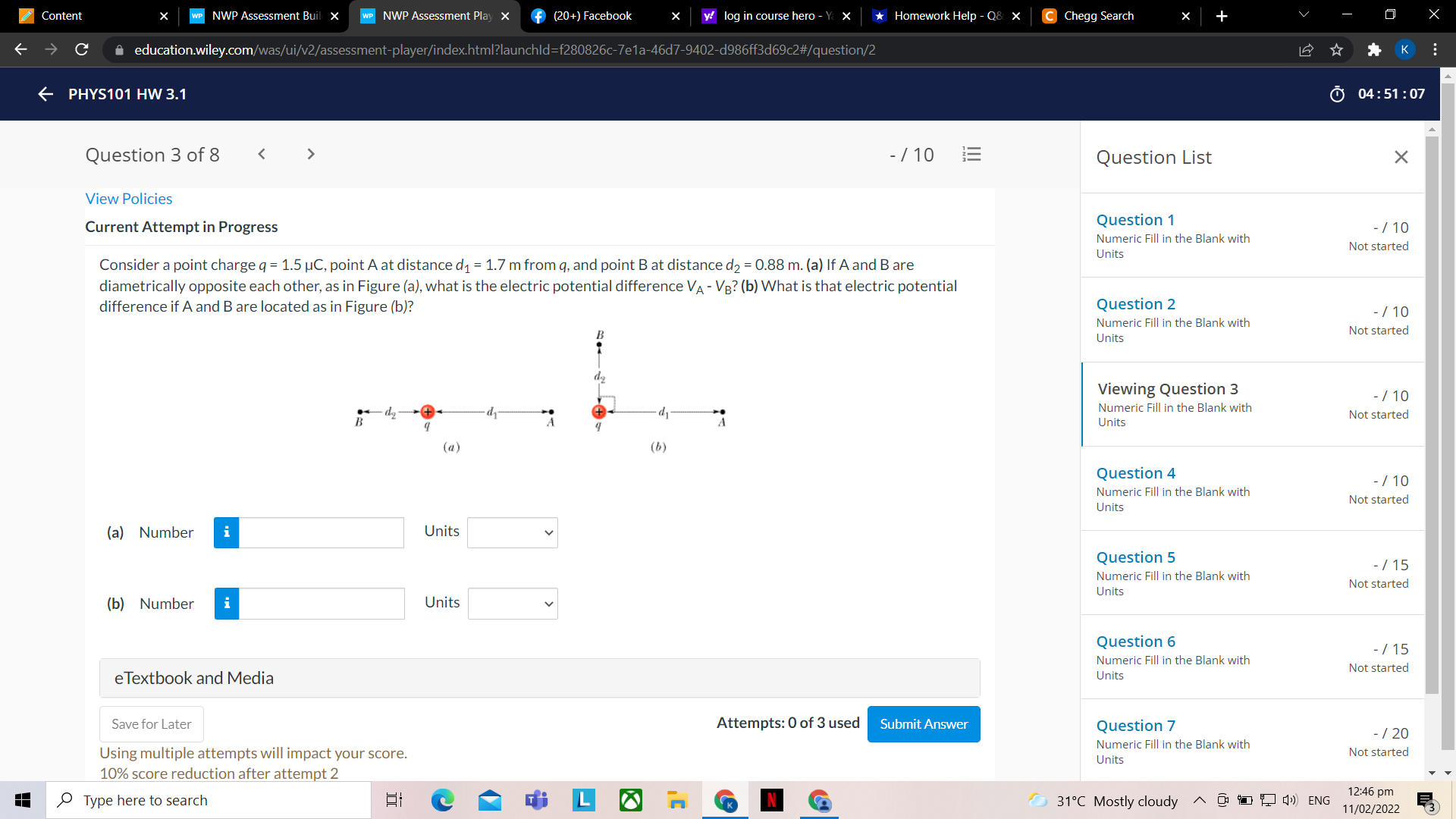Click the timer icon in the header

tap(1338, 94)
